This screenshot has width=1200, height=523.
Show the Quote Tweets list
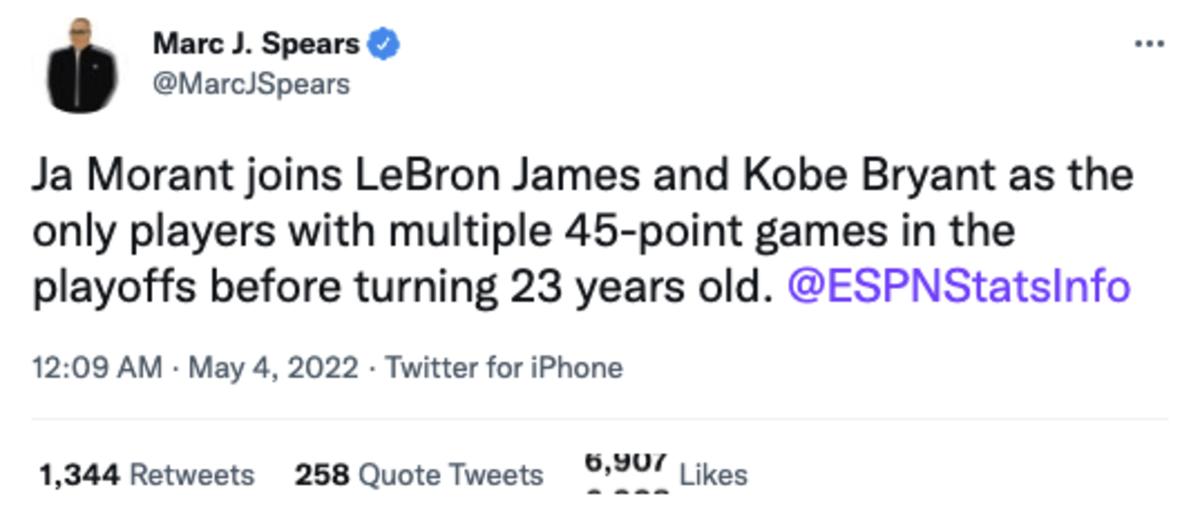coord(451,474)
